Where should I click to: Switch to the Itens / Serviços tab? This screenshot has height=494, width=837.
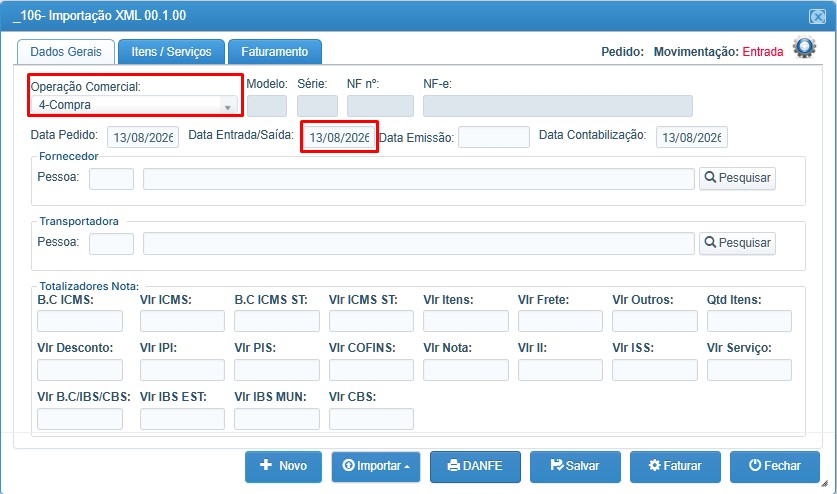[x=171, y=52]
